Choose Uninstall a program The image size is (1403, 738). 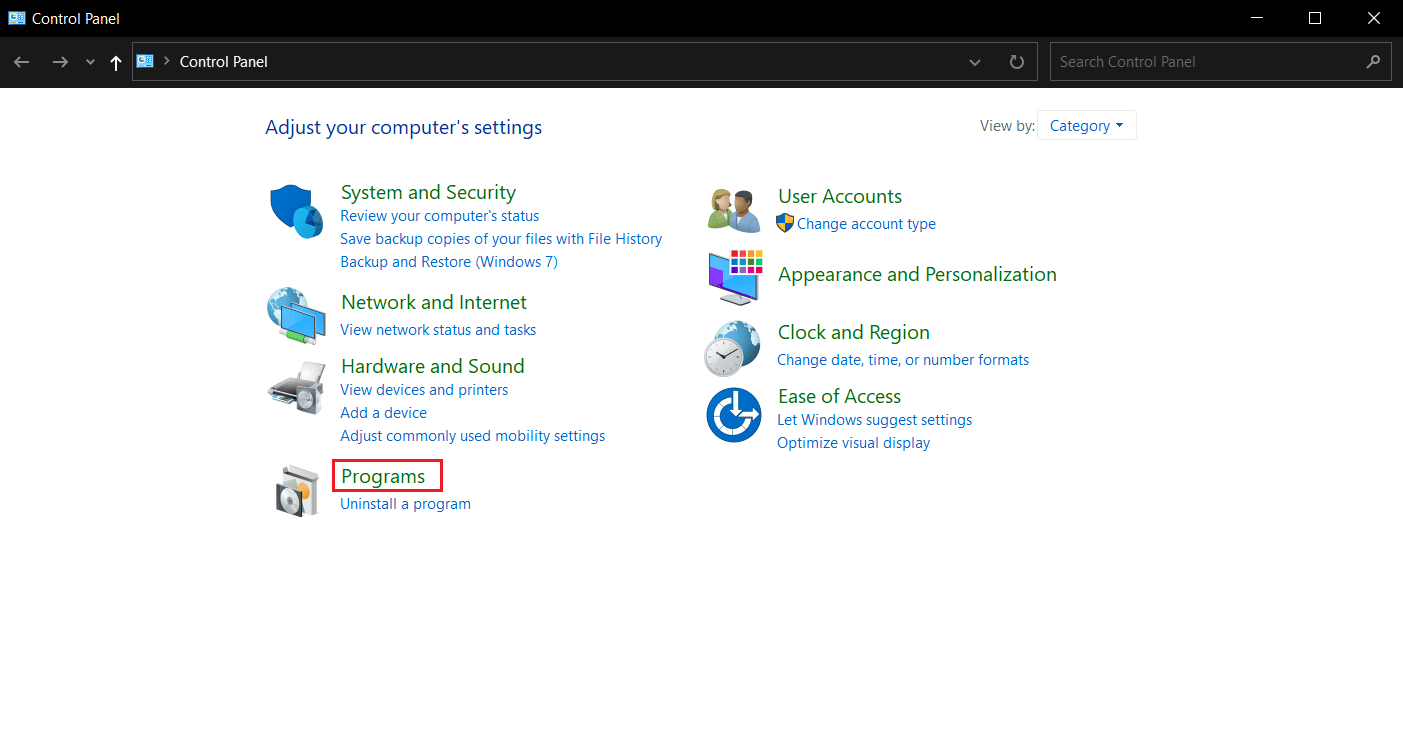pyautogui.click(x=405, y=504)
